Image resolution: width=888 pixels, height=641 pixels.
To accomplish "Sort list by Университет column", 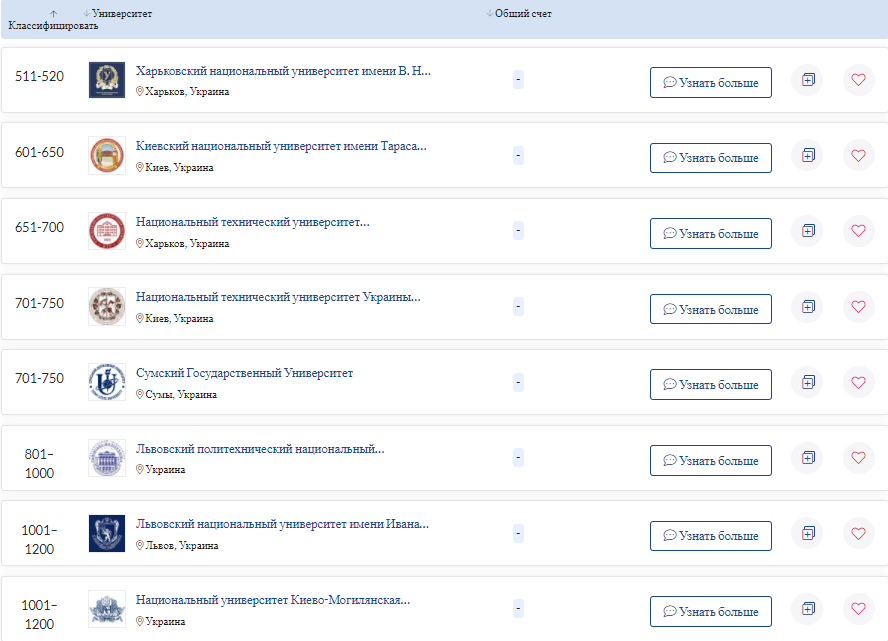I will click(86, 14).
